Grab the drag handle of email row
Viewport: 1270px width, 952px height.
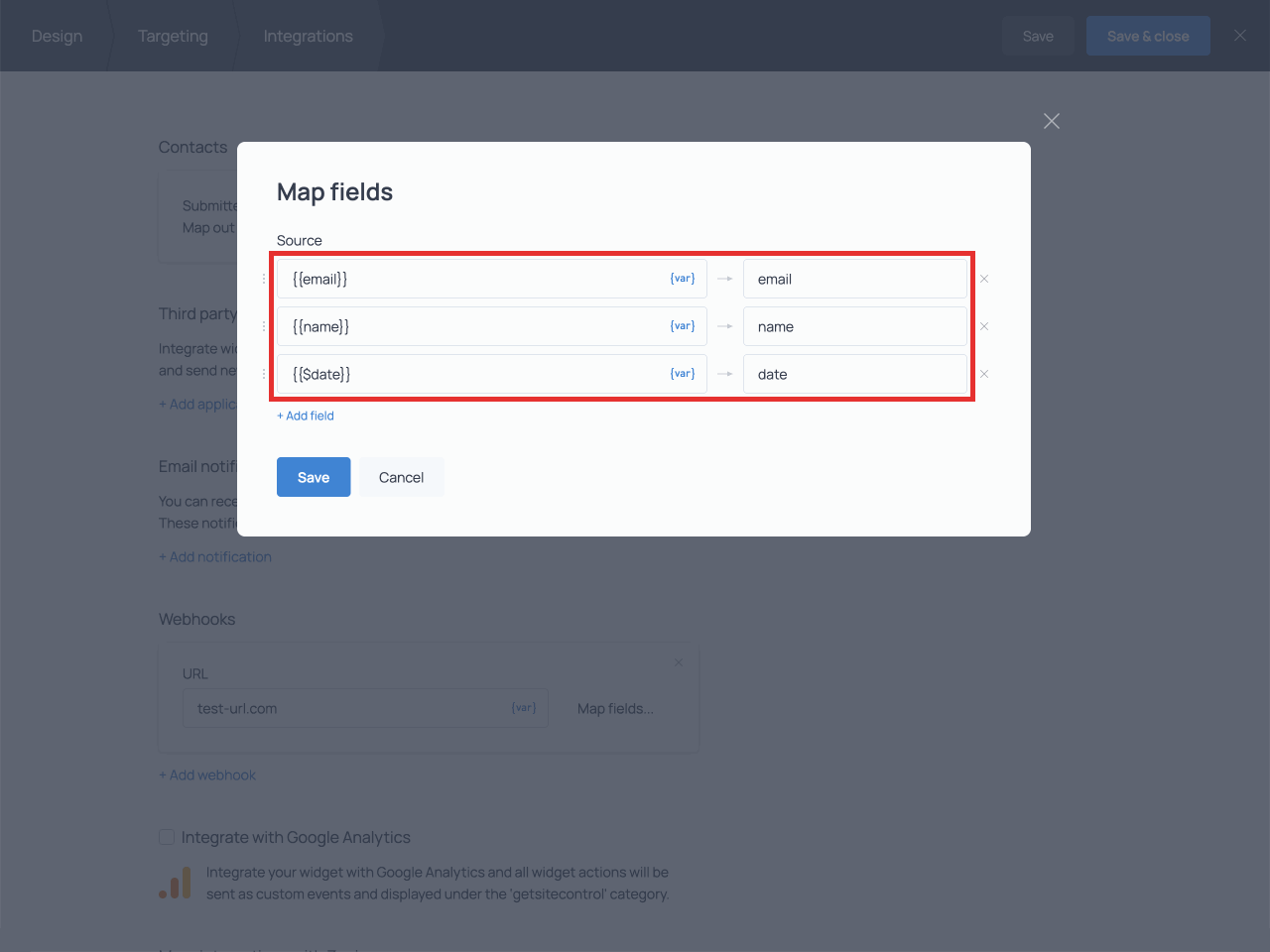click(x=264, y=279)
